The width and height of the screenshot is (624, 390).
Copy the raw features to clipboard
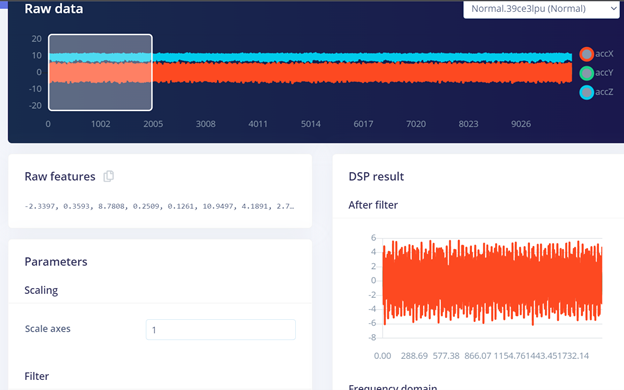coord(108,176)
